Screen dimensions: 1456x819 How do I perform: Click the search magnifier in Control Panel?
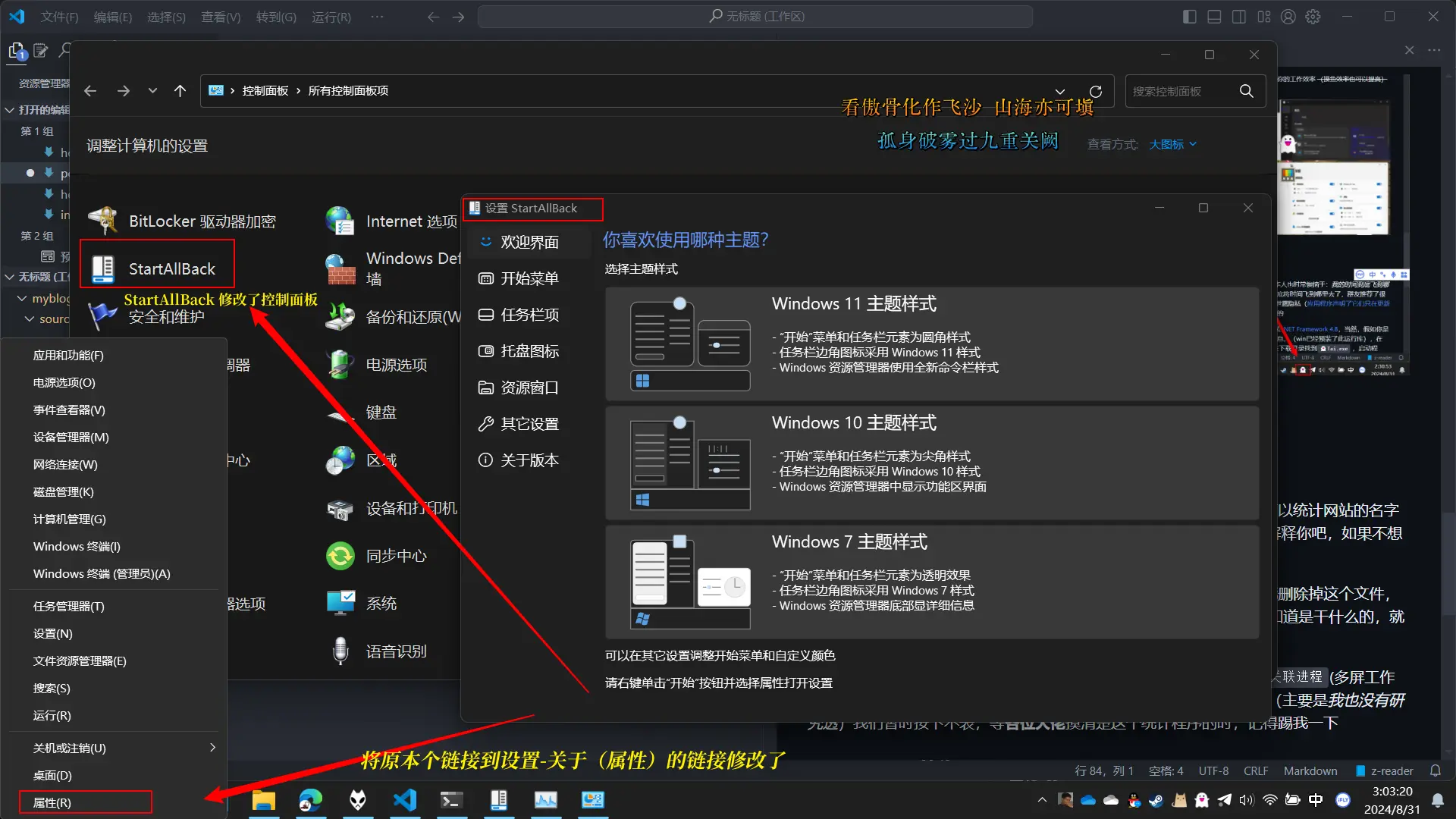[x=1246, y=91]
